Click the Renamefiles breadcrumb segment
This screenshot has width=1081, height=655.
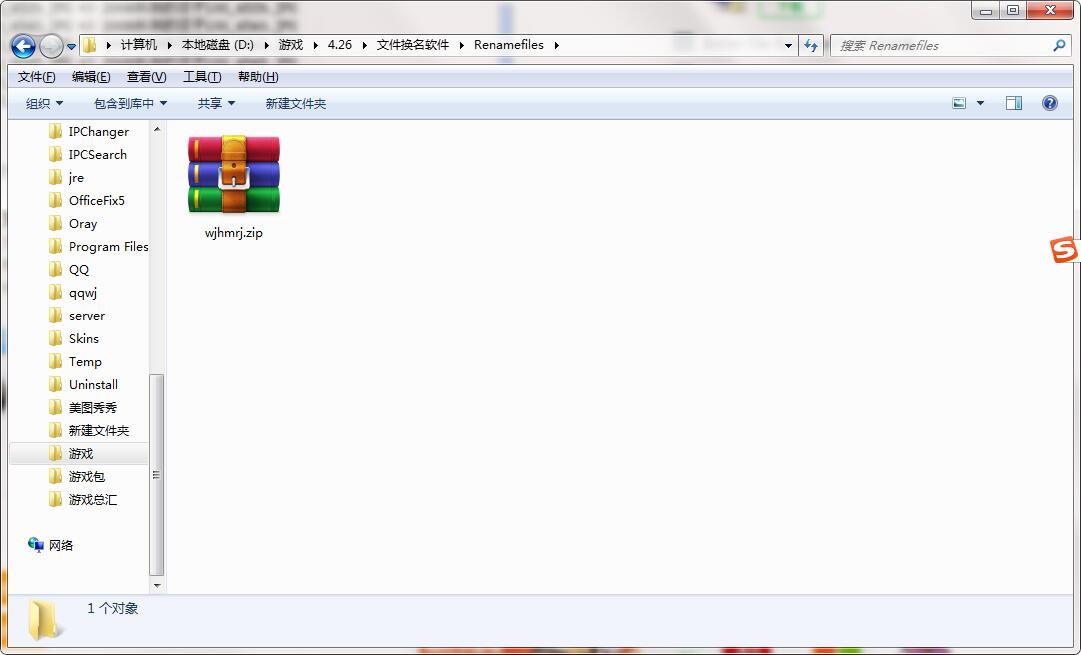[x=509, y=45]
